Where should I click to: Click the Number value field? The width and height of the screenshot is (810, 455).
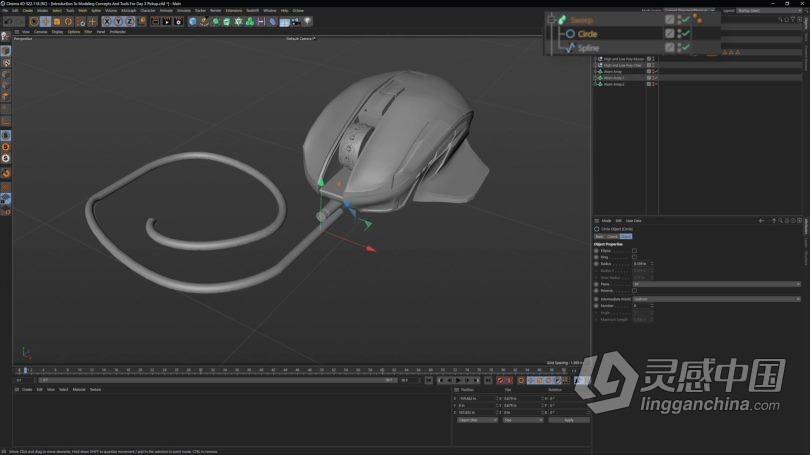point(641,306)
